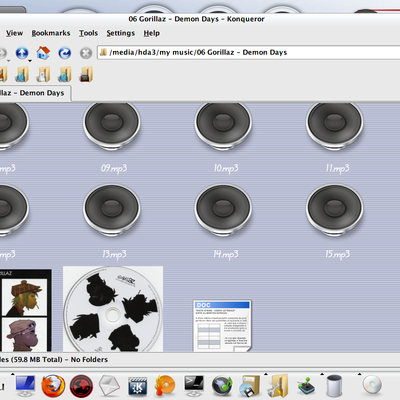Launch Firefox from the dock
The width and height of the screenshot is (400, 400).
pyautogui.click(x=53, y=386)
